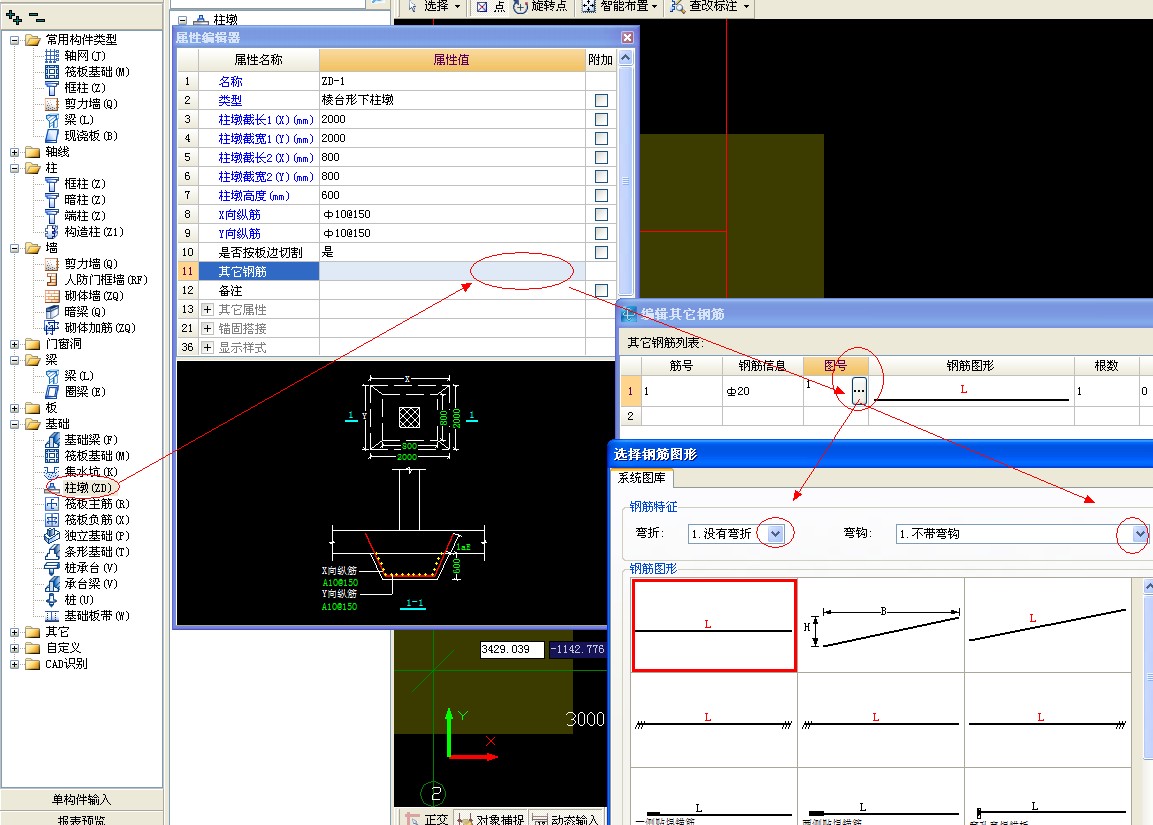Select the H-B sloped rebar shape thumbnail
Screen dimensions: 1153x825
click(881, 626)
